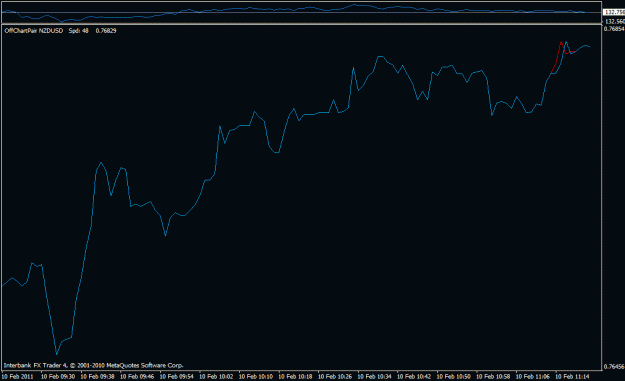The image size is (625, 381).
Task: Click the highlighted 132.790 price tag
Action: [614, 12]
